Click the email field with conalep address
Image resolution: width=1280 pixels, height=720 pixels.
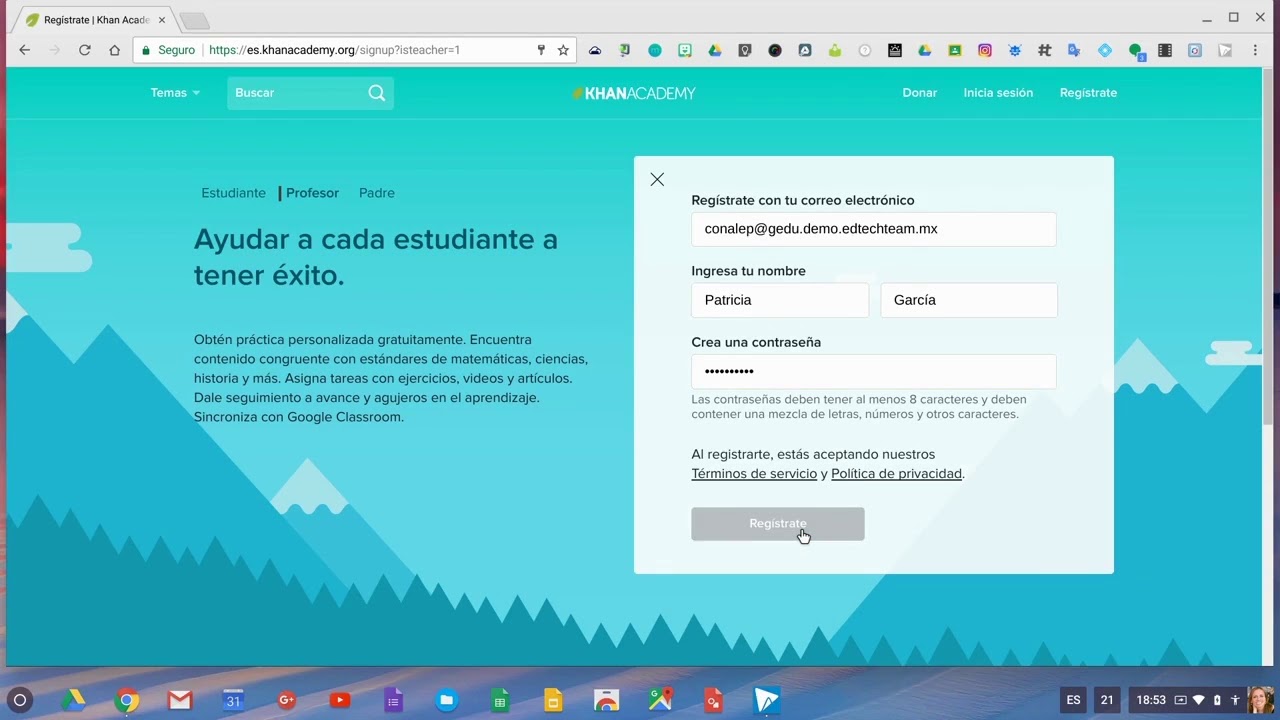click(x=874, y=229)
